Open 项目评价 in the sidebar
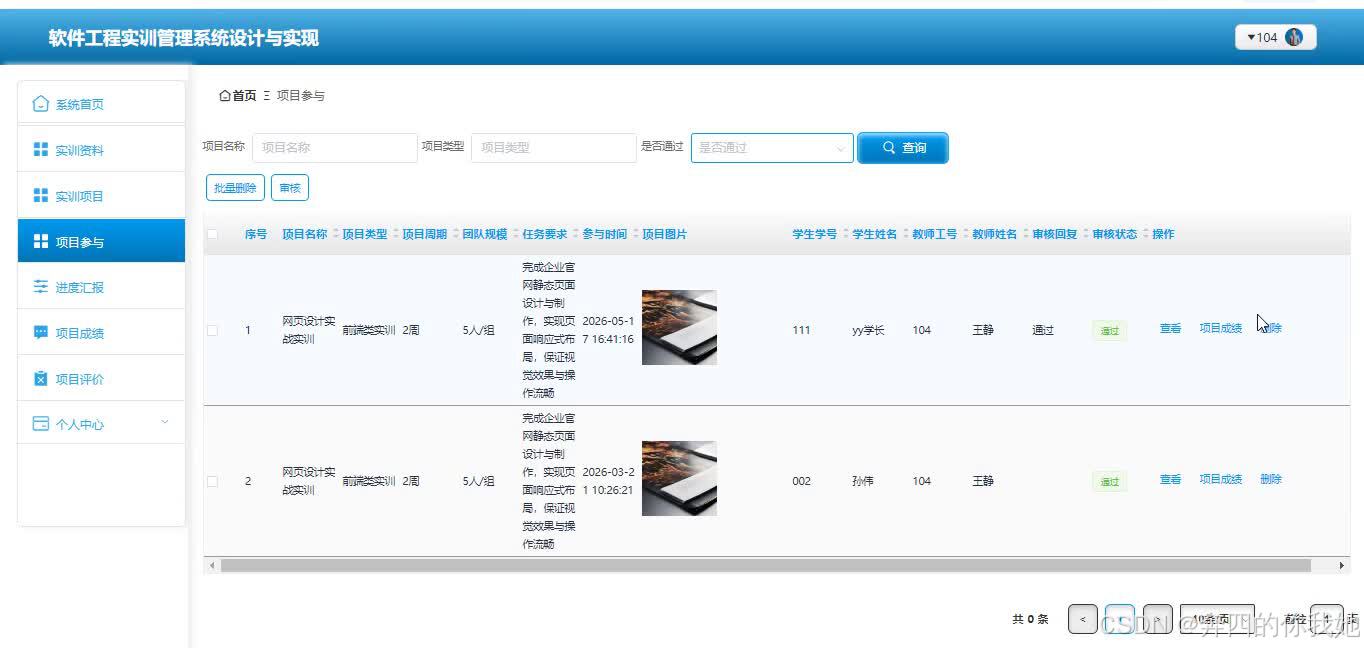1364x648 pixels. point(101,379)
